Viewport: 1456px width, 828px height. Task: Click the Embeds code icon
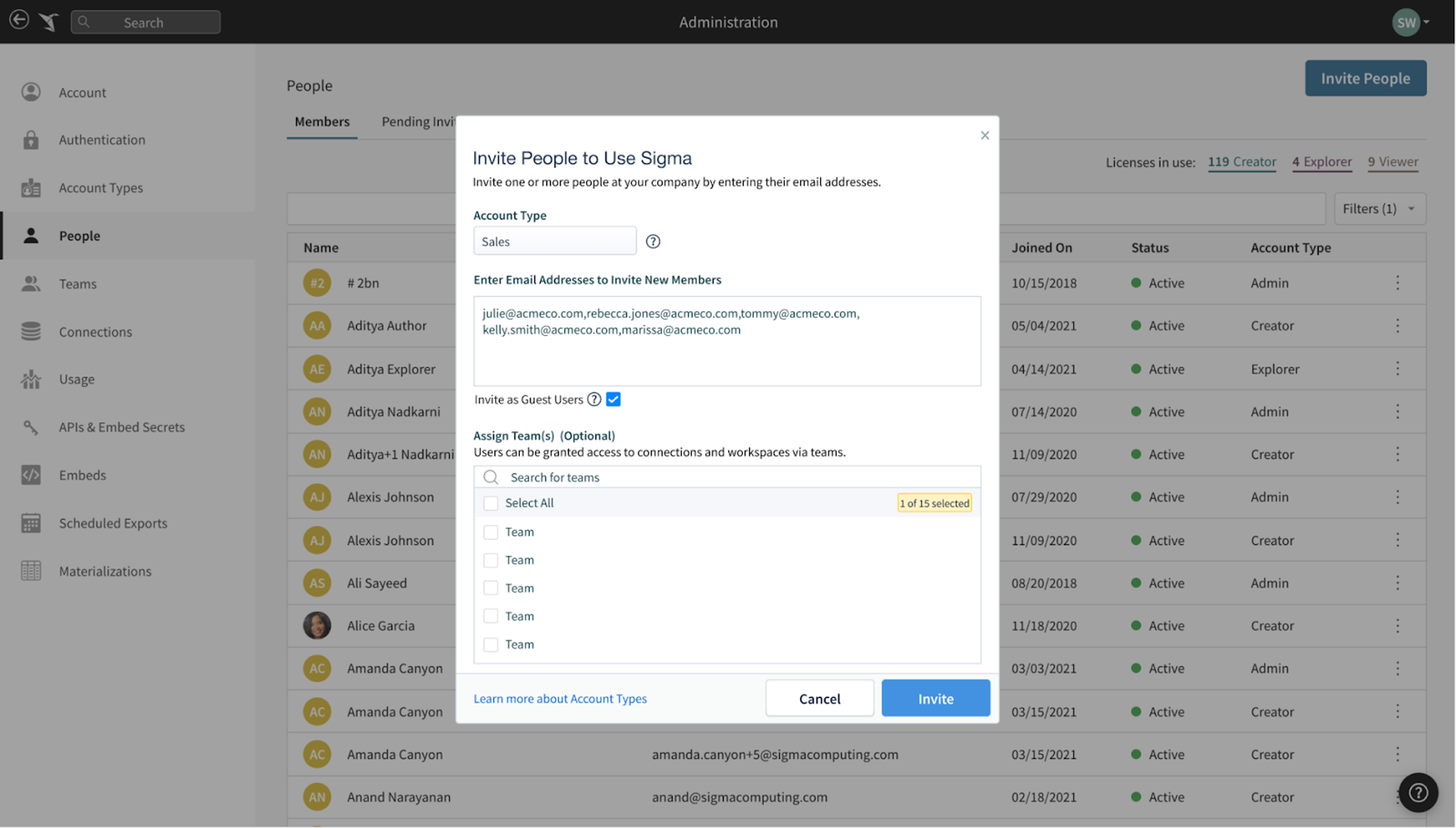[x=31, y=475]
